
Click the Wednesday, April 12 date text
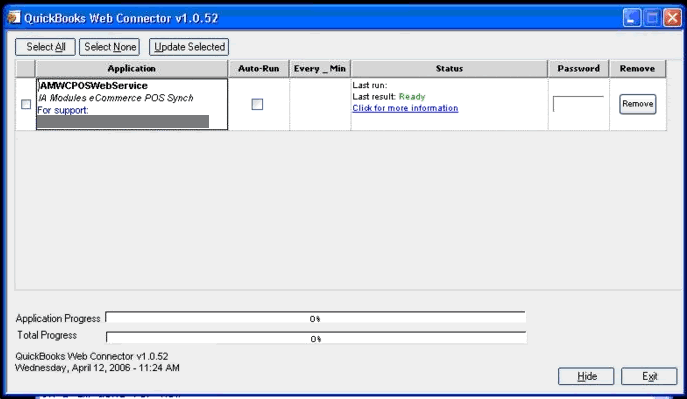(x=97, y=368)
